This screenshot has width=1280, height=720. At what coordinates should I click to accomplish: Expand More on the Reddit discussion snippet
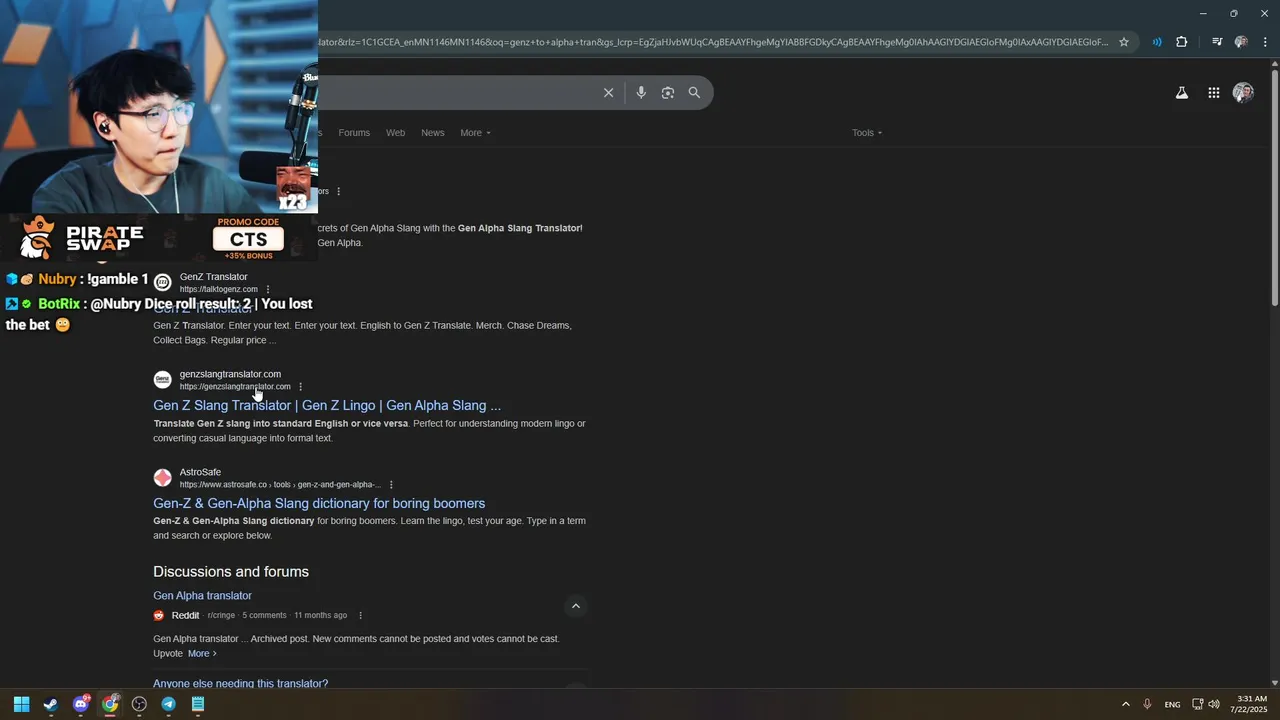coord(202,653)
